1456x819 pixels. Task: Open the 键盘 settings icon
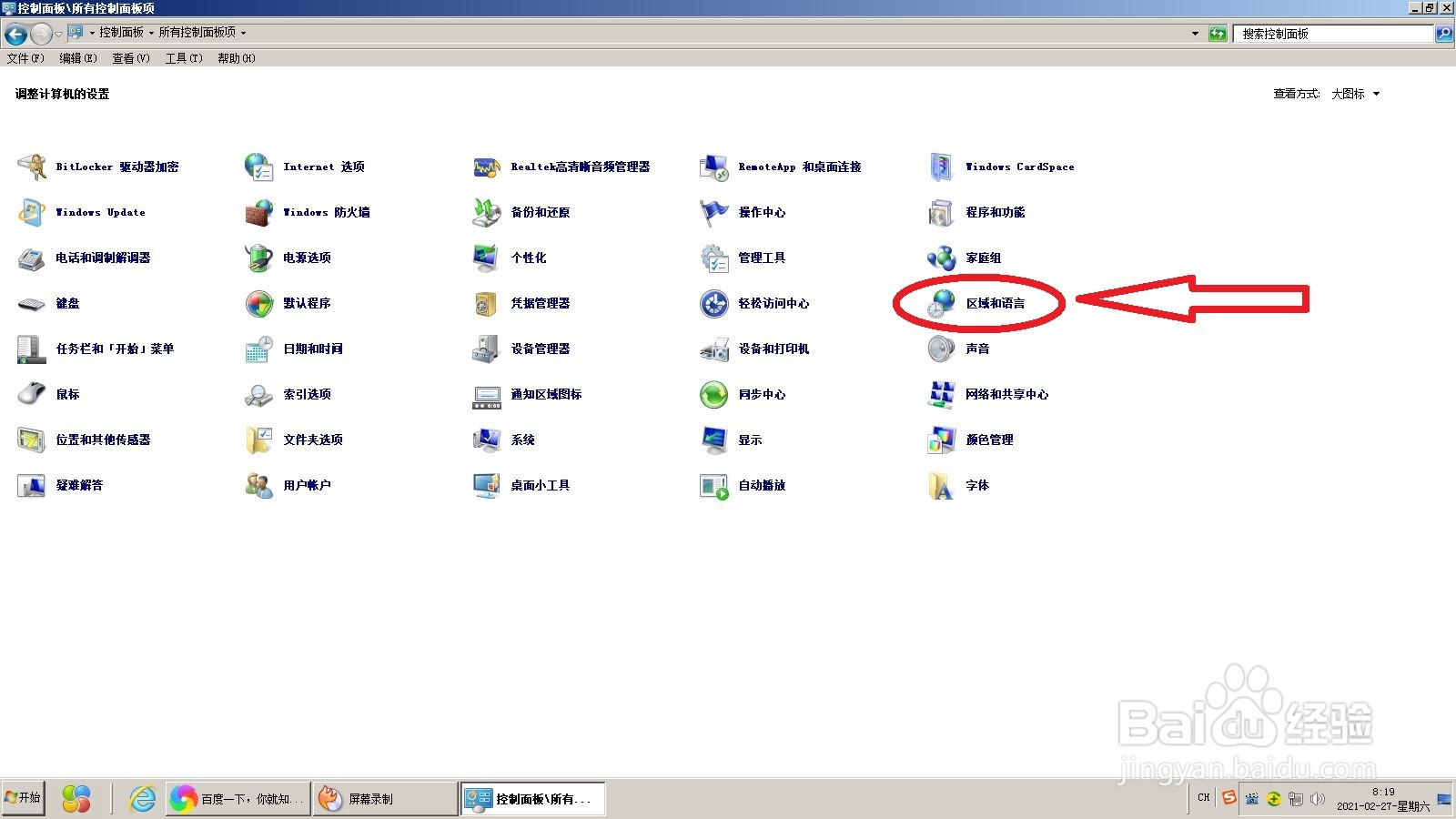[32, 303]
